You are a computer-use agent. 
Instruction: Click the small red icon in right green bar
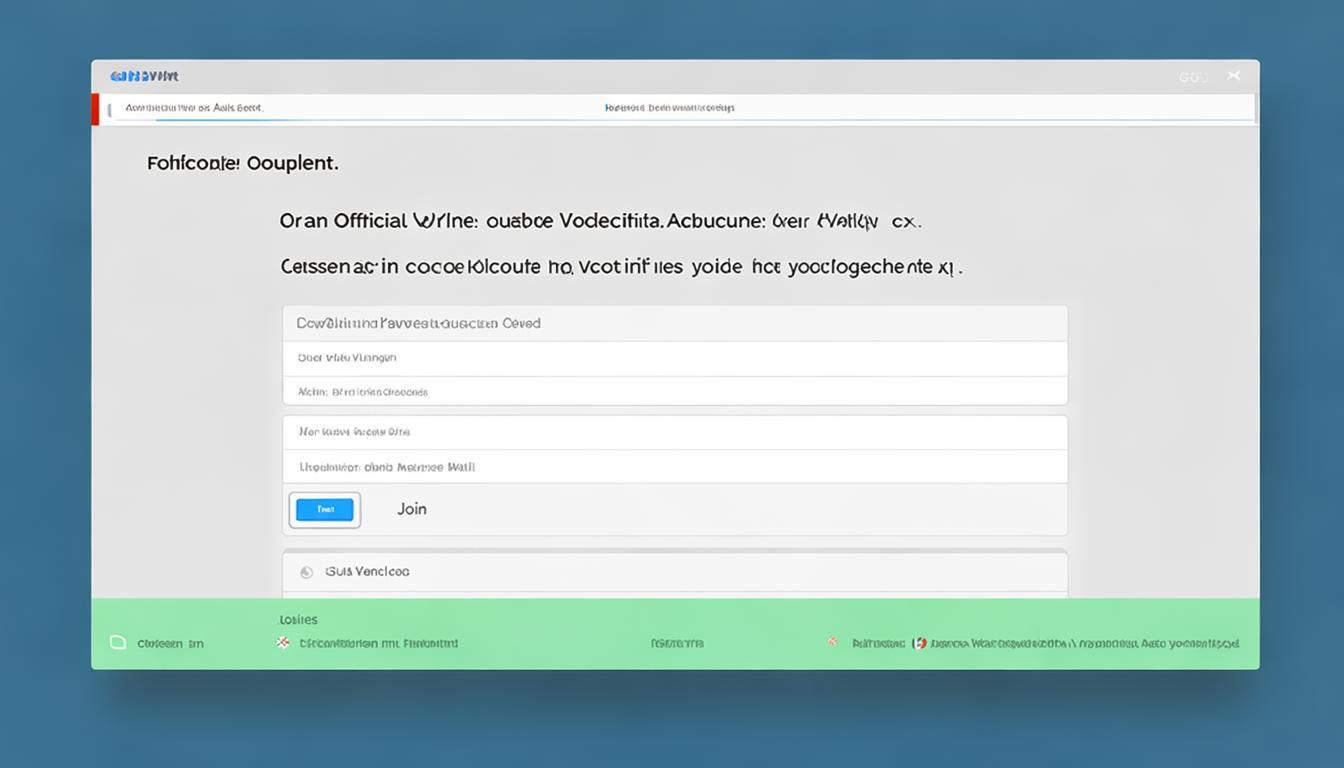pyautogui.click(x=832, y=642)
